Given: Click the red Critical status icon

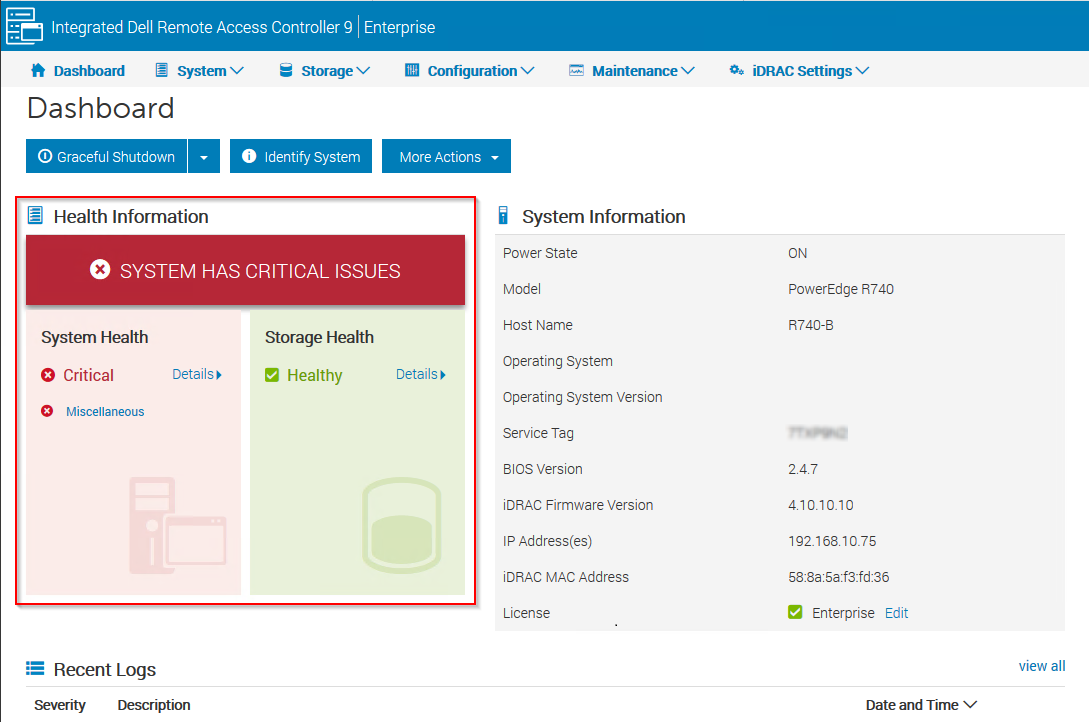Looking at the screenshot, I should [48, 375].
